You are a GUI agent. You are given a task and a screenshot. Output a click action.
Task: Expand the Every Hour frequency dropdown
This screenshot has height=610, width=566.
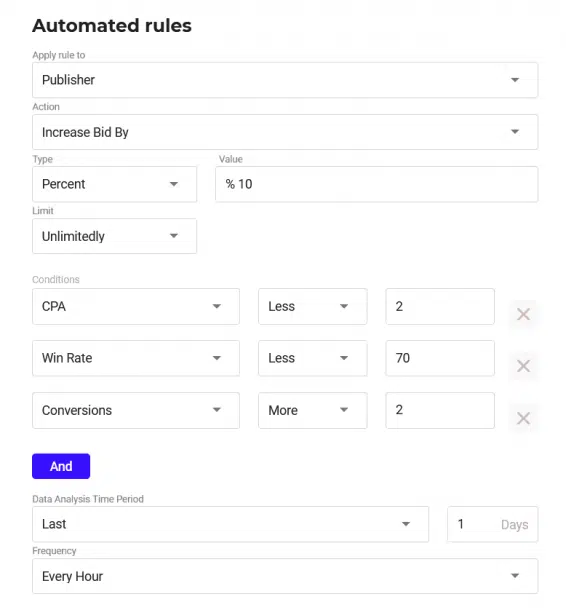tap(285, 576)
